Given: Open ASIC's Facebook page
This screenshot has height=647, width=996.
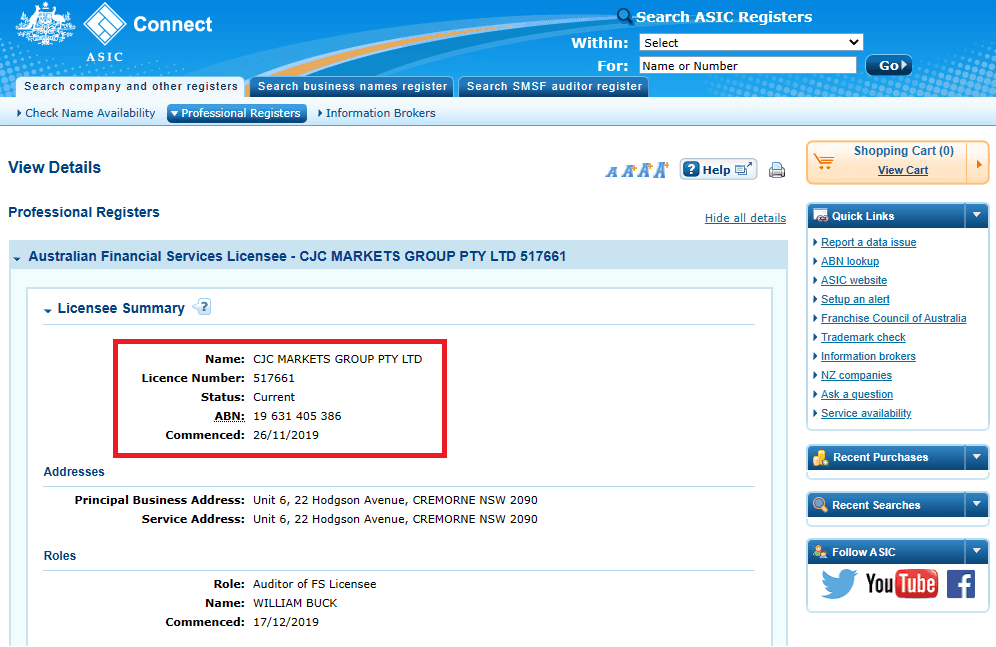Looking at the screenshot, I should [960, 584].
